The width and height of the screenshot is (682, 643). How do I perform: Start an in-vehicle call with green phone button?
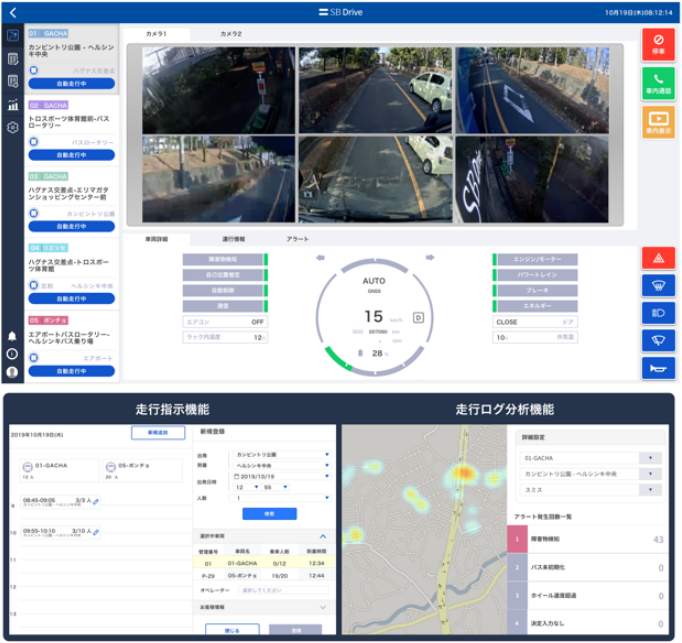pyautogui.click(x=658, y=83)
